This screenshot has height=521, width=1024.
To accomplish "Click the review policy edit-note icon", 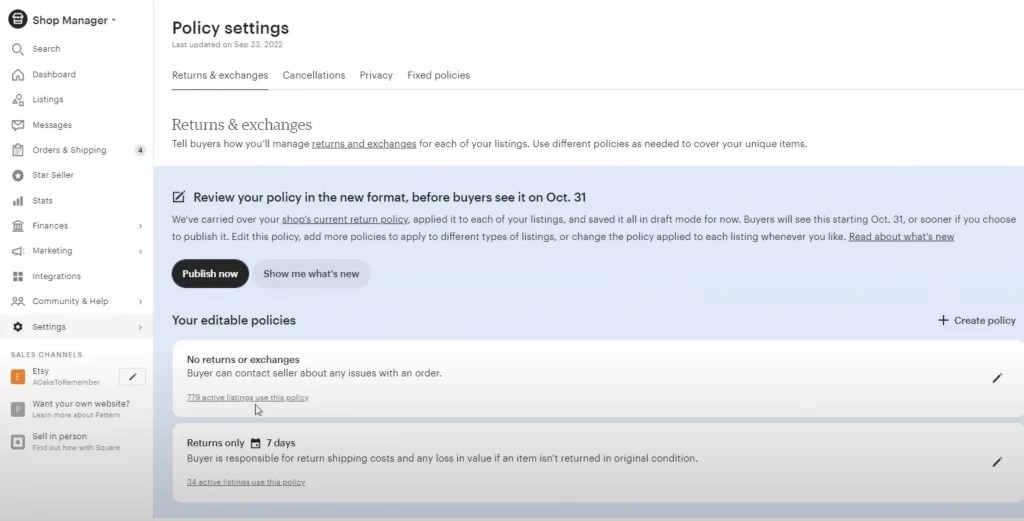I will [x=178, y=197].
